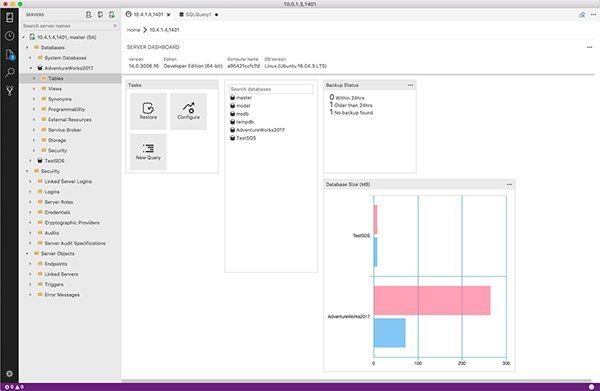
Task: Expand the Views folder
Action: (x=34, y=89)
